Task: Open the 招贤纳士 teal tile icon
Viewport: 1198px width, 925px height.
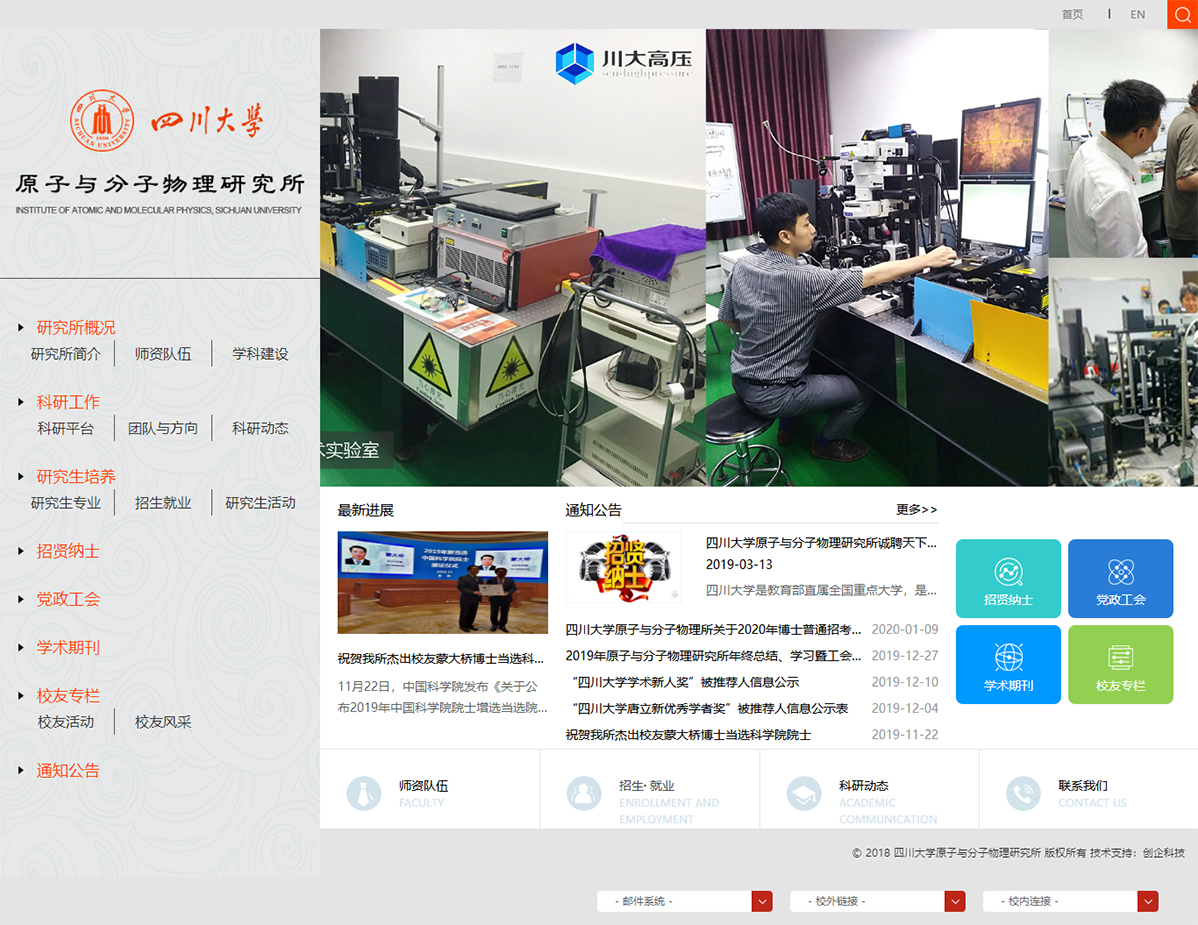Action: pos(1008,573)
